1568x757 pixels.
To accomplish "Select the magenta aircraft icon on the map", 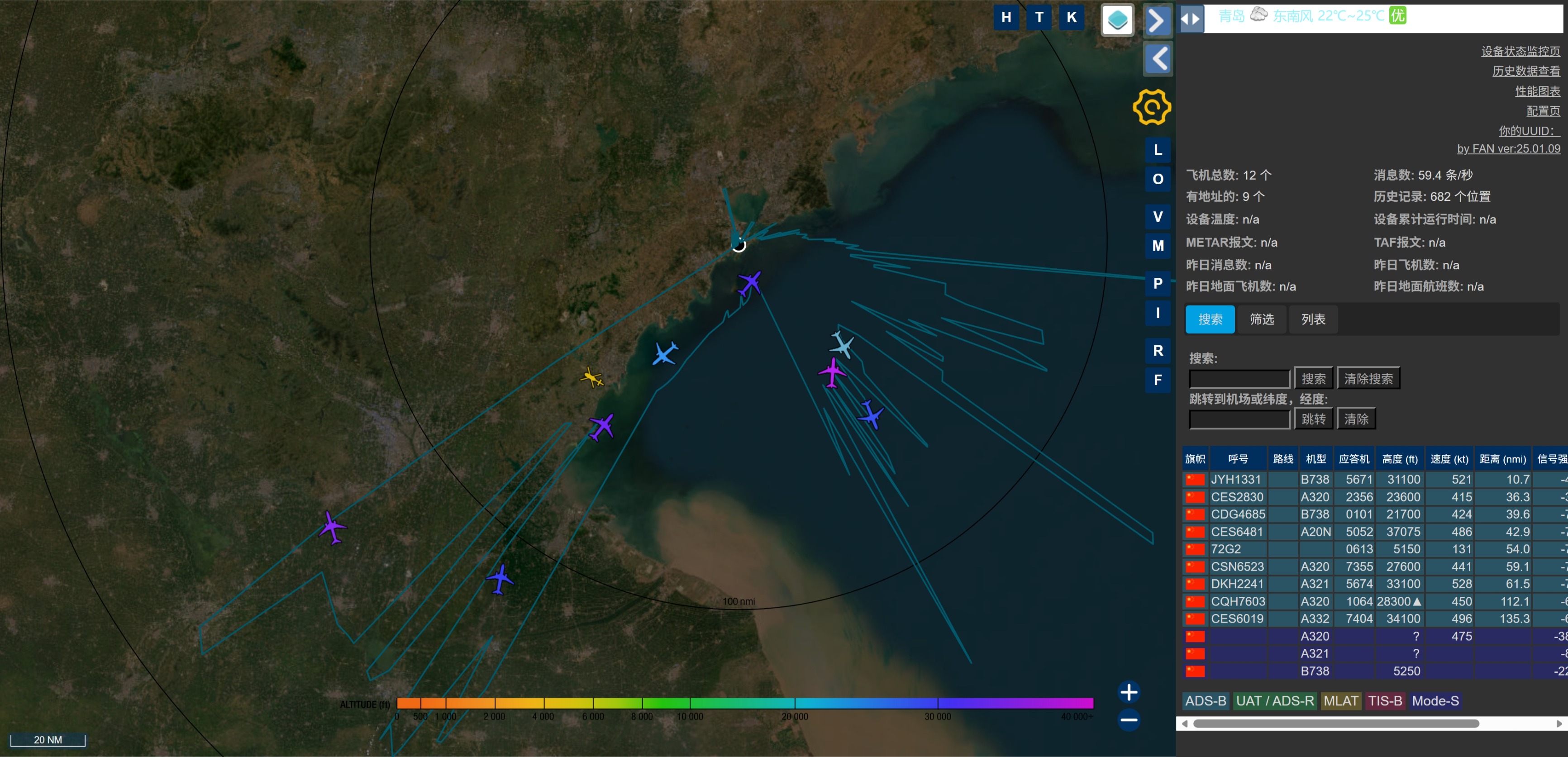I will [x=832, y=372].
